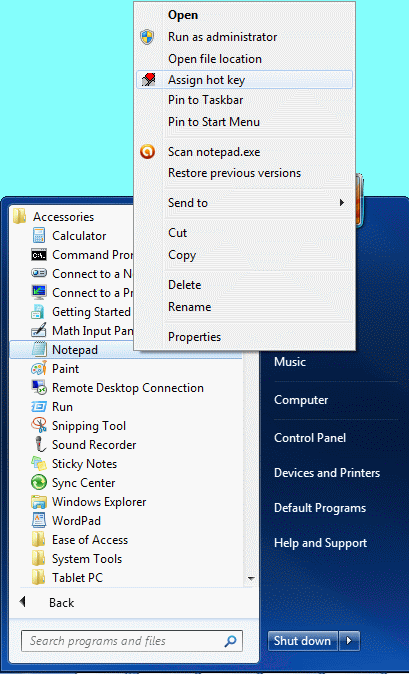Click the Run program icon
409x674 pixels.
tap(39, 407)
